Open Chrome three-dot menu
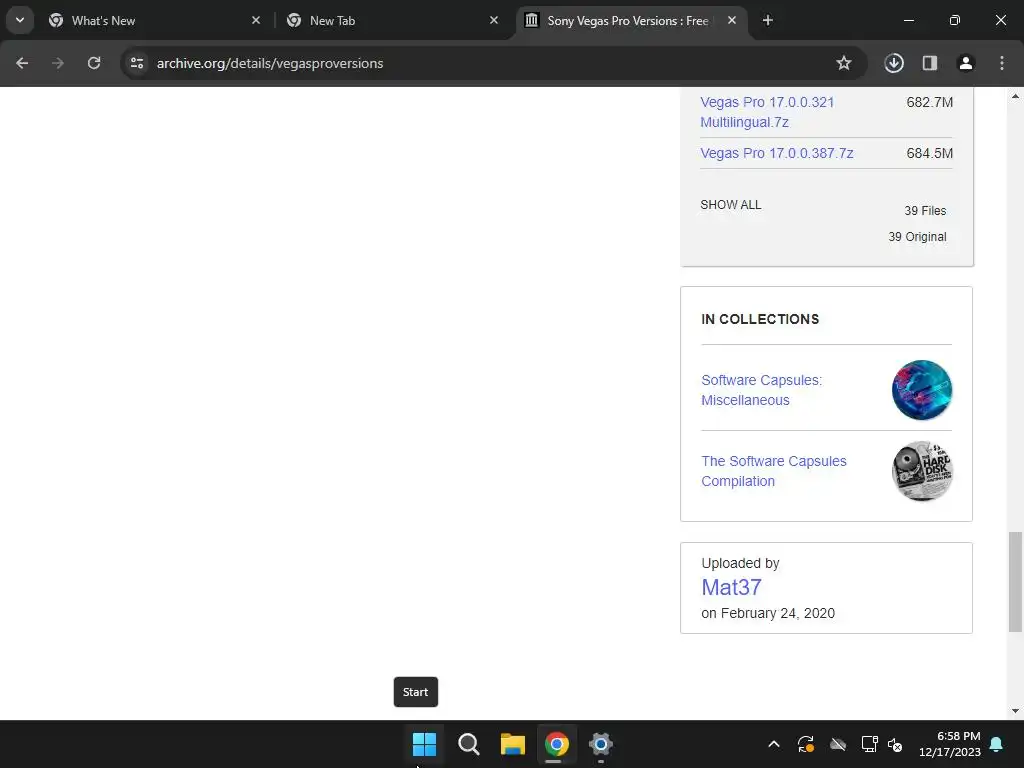This screenshot has height=768, width=1024. tap(1002, 63)
